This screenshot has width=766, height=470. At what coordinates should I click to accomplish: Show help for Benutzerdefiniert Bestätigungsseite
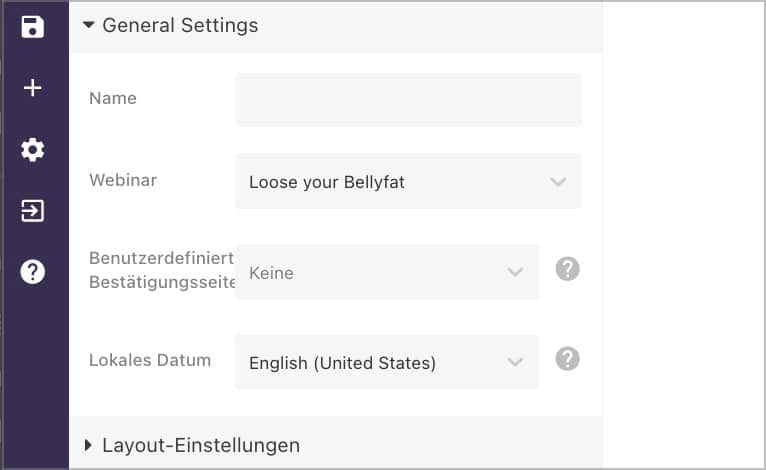[x=568, y=269]
